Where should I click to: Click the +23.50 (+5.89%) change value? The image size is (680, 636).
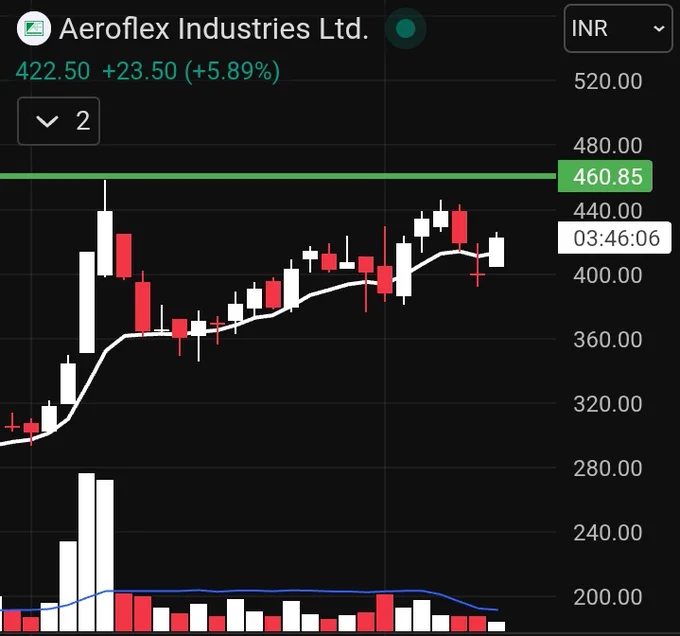(x=191, y=71)
